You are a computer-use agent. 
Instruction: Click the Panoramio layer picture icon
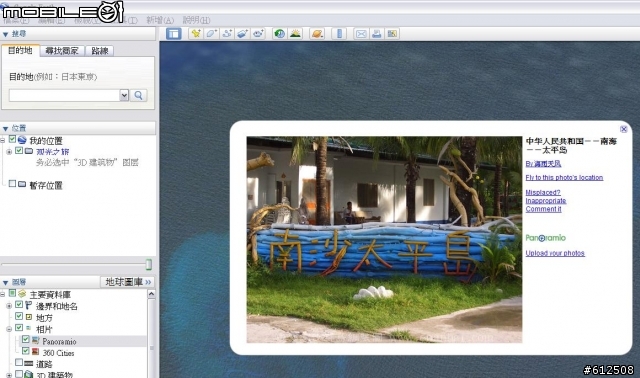(36, 340)
